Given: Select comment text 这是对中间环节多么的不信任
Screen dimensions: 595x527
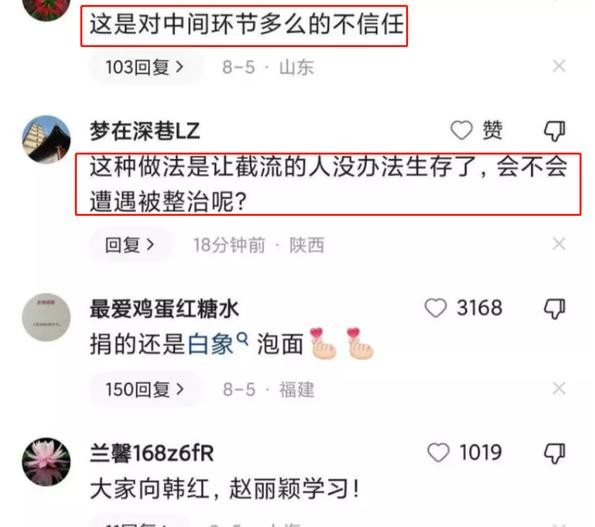Looking at the screenshot, I should [x=246, y=24].
